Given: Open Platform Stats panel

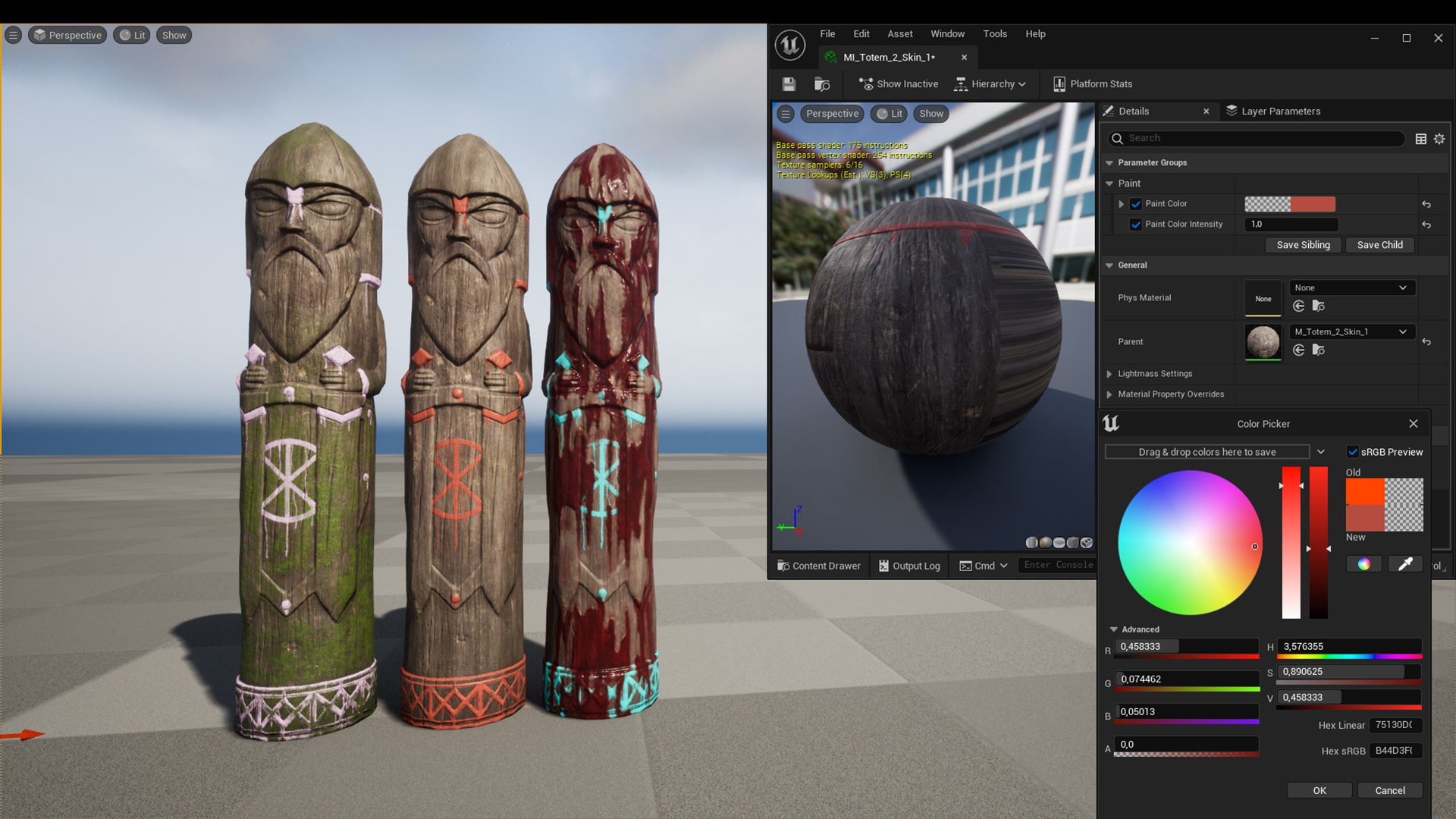Looking at the screenshot, I should (x=1092, y=84).
